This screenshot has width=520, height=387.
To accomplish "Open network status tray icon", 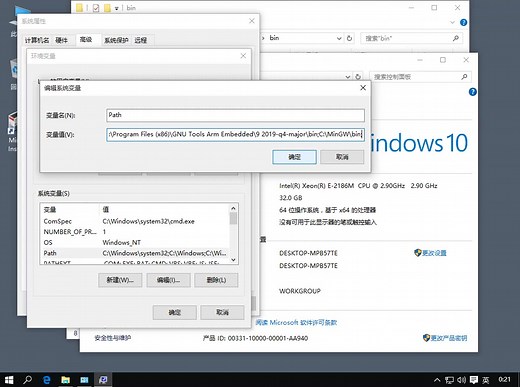I will (450, 380).
